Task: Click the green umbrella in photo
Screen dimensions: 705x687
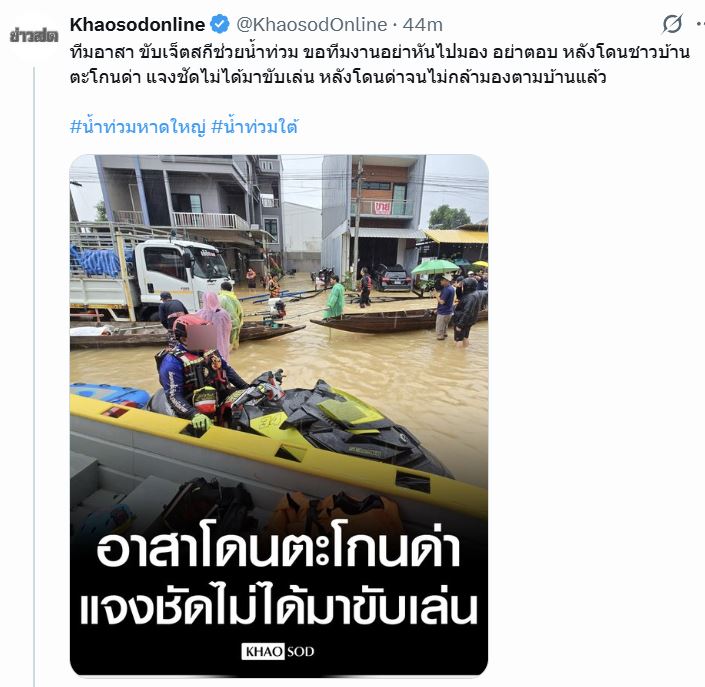Action: pos(435,267)
